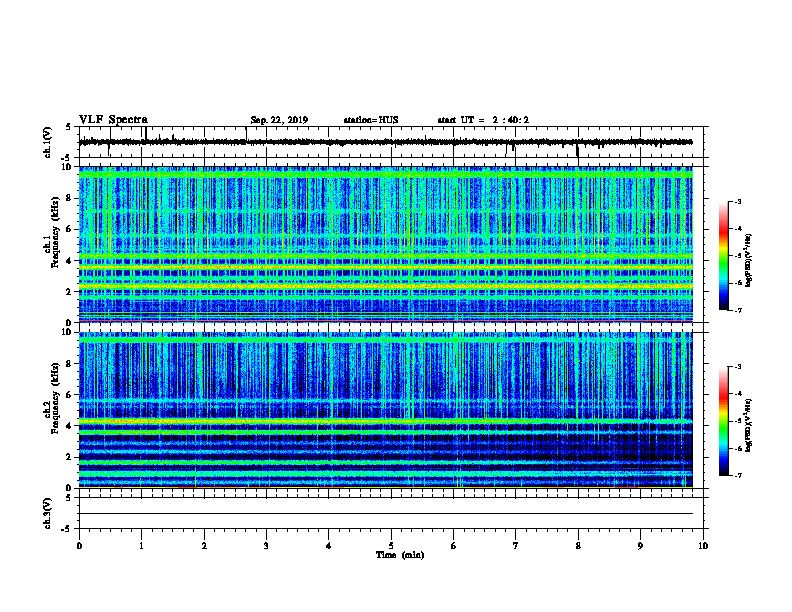Click the "-5" tick on the ch.1(V) axis
The height and width of the screenshot is (612, 792).
[67, 157]
